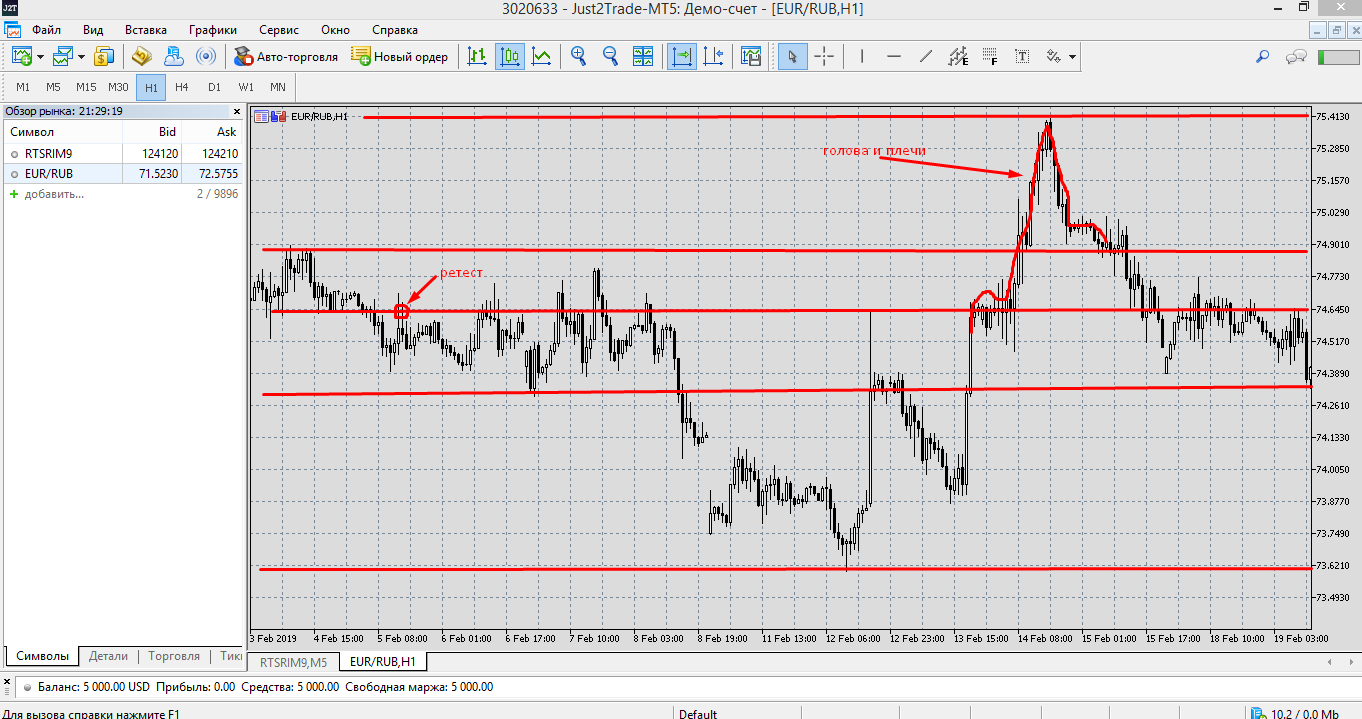1362x719 pixels.
Task: Zoom out of the chart
Action: coord(611,56)
